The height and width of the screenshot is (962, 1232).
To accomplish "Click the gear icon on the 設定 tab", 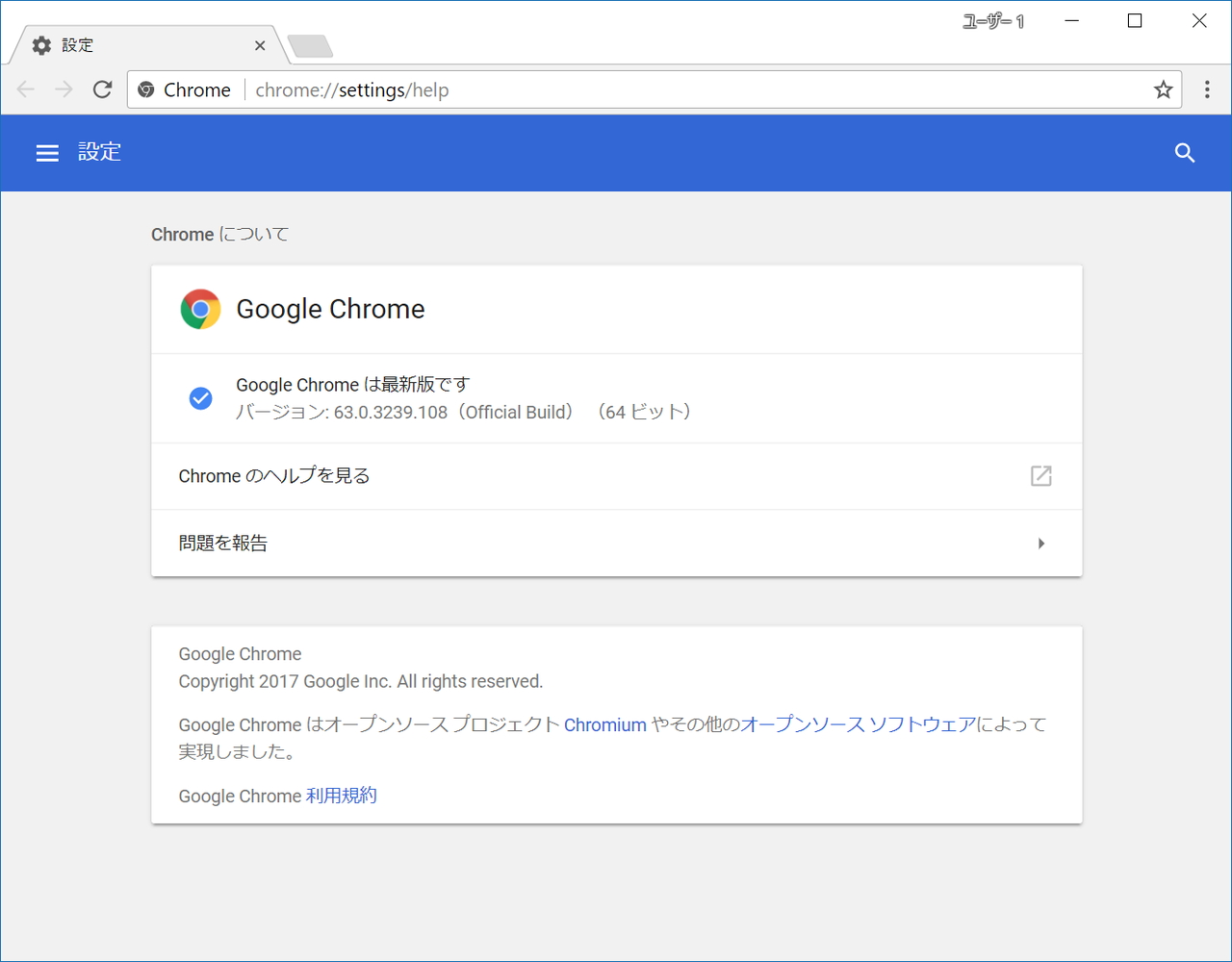I will tap(40, 44).
